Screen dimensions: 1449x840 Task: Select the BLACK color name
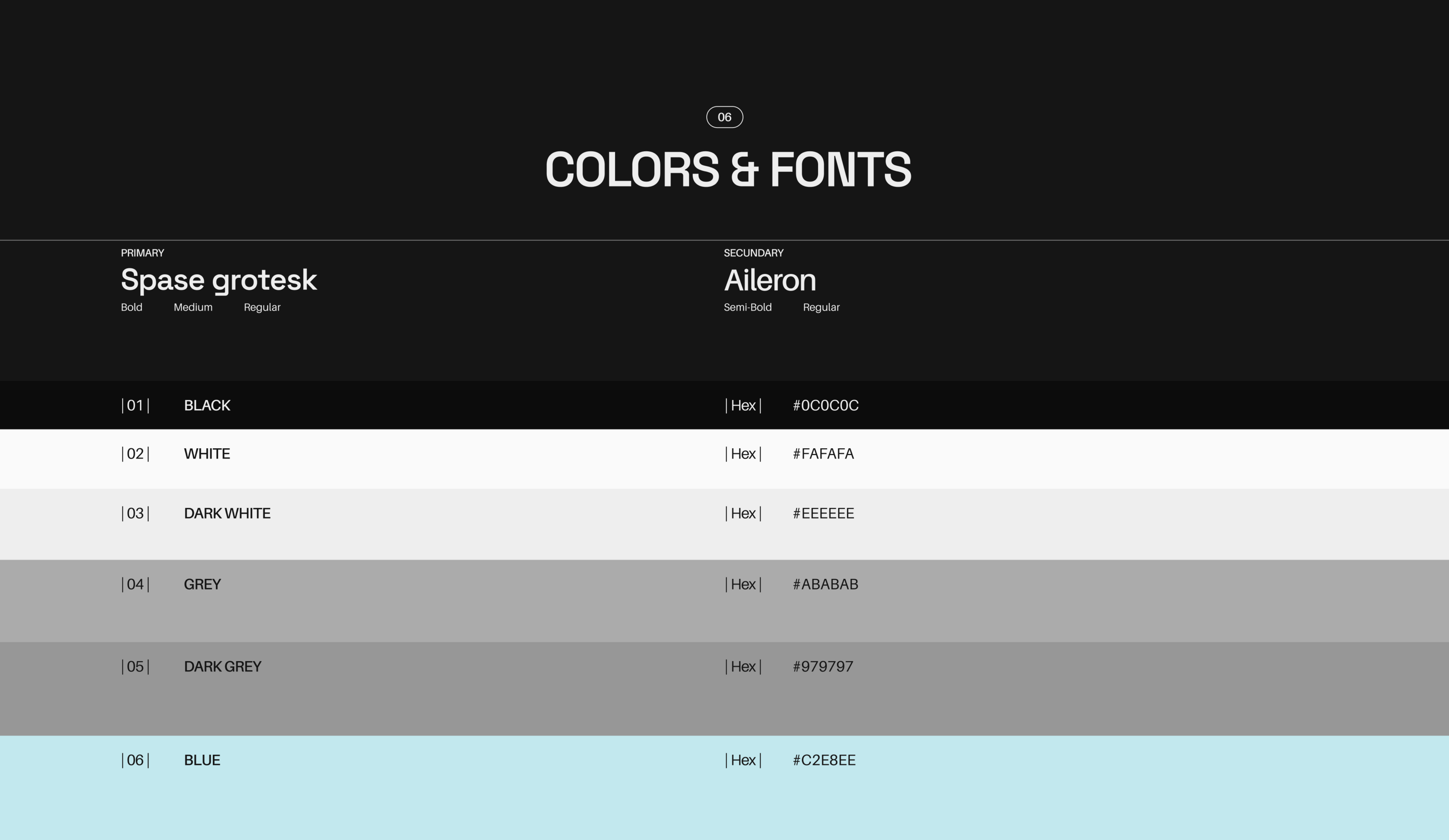tap(207, 406)
